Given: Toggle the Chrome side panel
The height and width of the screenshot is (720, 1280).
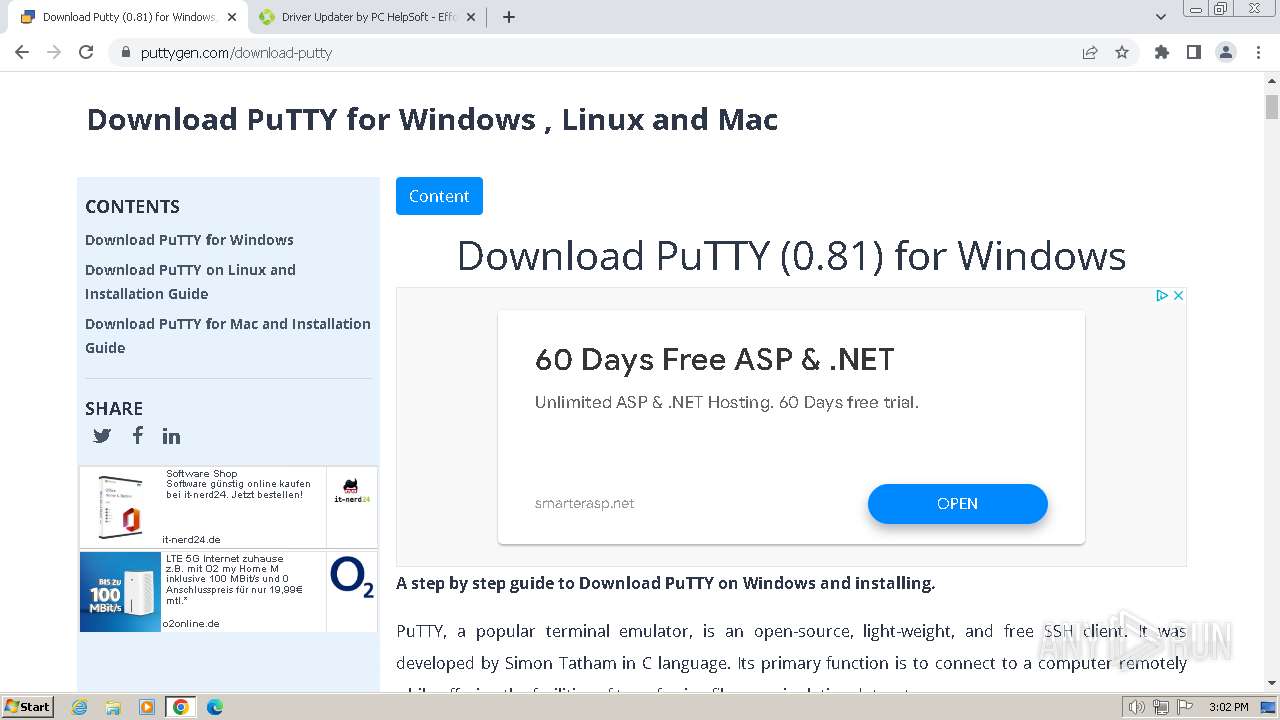Looking at the screenshot, I should click(x=1194, y=52).
